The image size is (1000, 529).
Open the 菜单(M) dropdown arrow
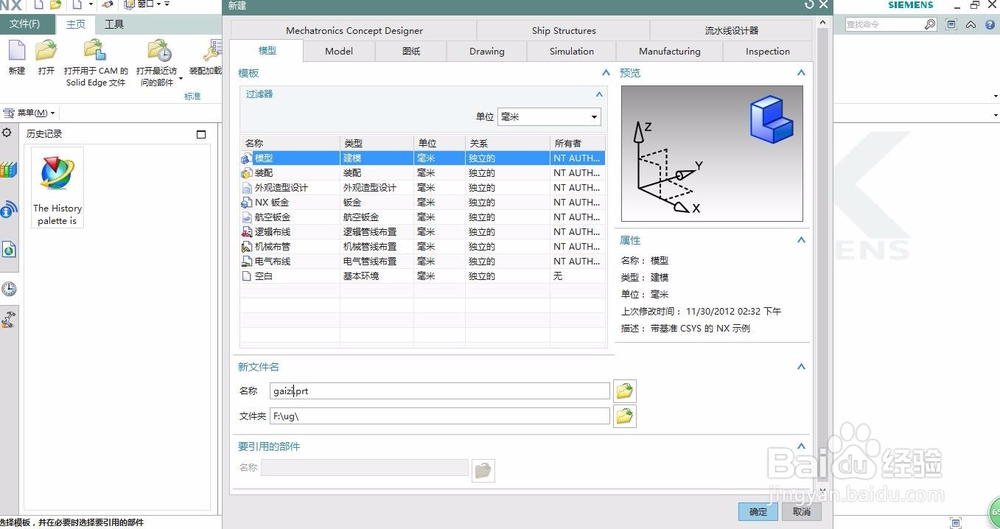pyautogui.click(x=52, y=114)
